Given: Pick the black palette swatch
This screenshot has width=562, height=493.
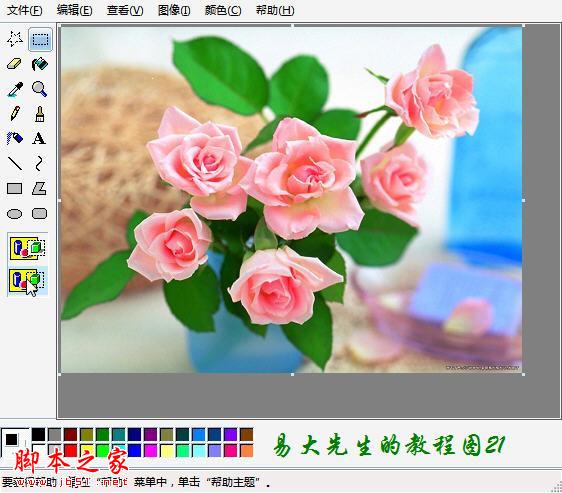Looking at the screenshot, I should [38, 435].
